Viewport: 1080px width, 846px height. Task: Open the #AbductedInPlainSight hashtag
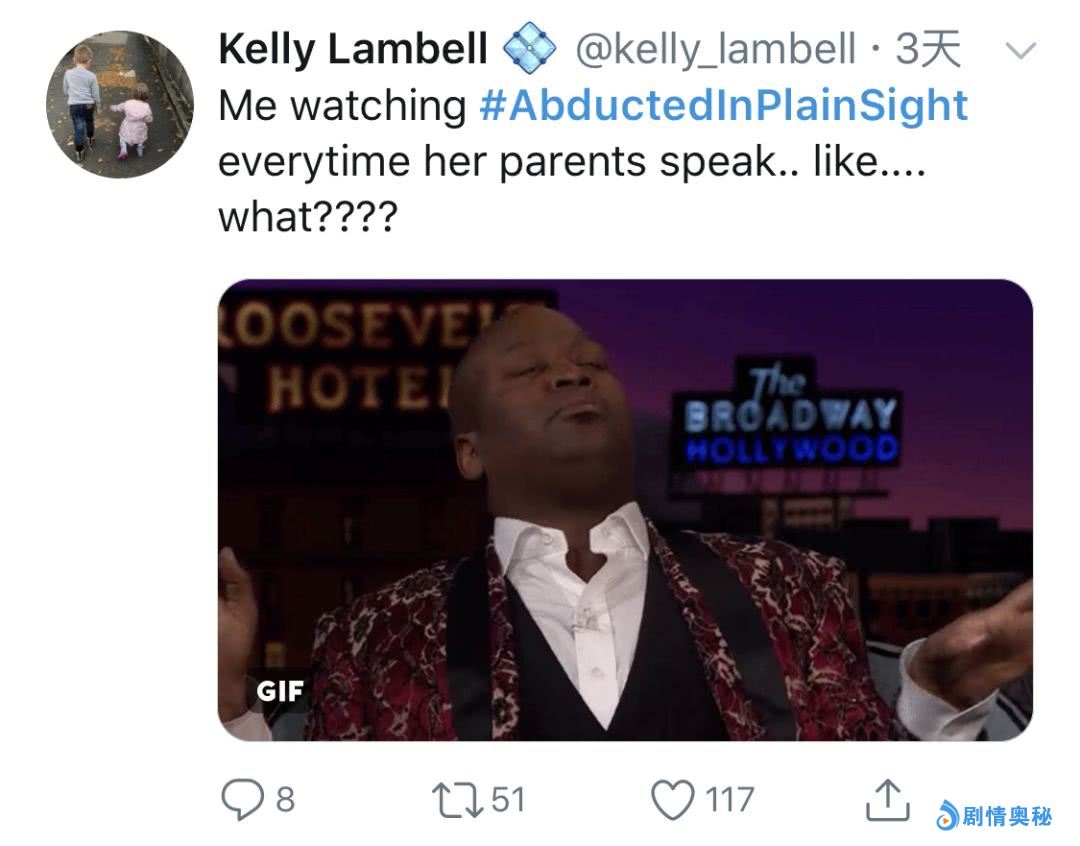click(x=724, y=105)
